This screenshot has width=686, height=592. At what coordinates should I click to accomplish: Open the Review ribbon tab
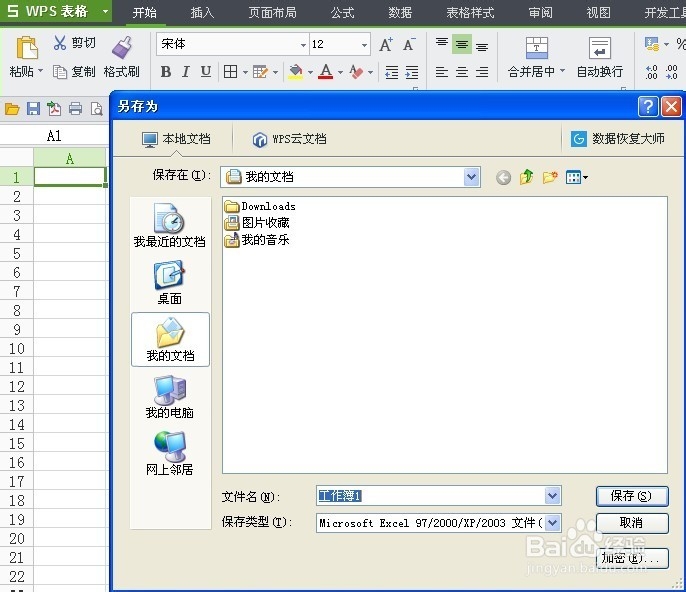pyautogui.click(x=540, y=12)
